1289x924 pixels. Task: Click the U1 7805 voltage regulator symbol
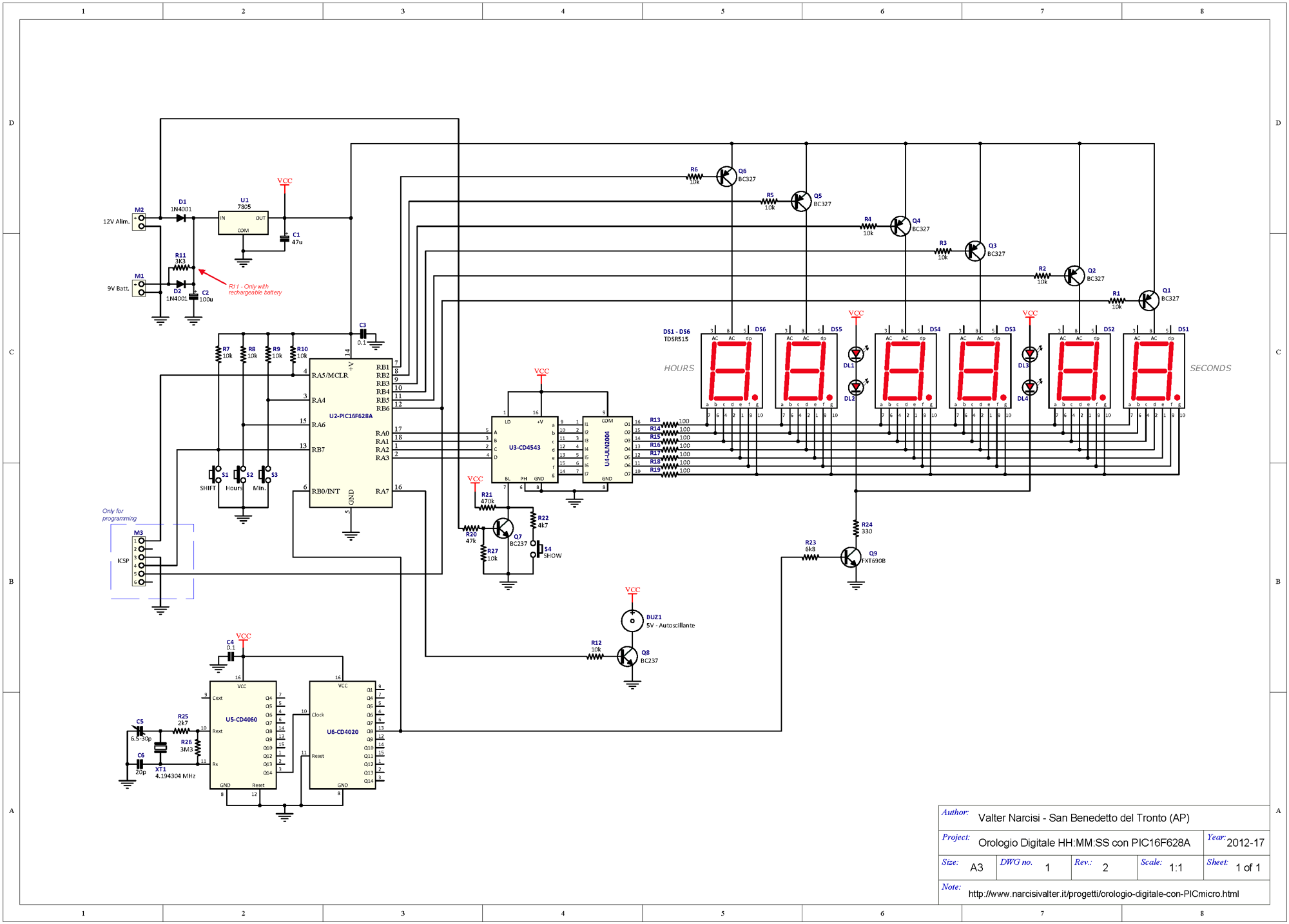[243, 223]
